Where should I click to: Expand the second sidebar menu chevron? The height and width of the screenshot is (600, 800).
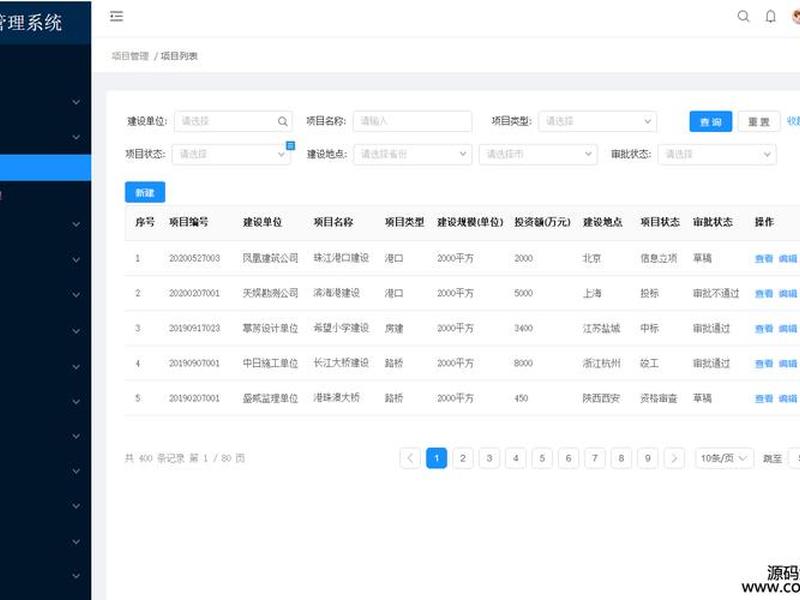(76, 137)
